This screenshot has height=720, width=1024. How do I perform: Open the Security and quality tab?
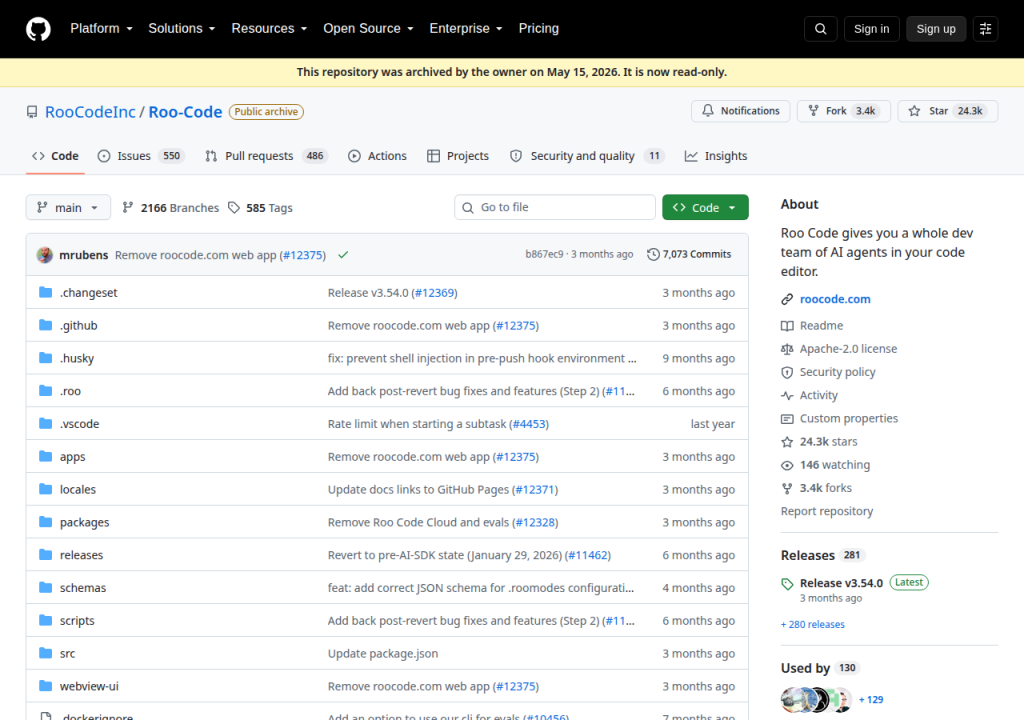coord(586,156)
